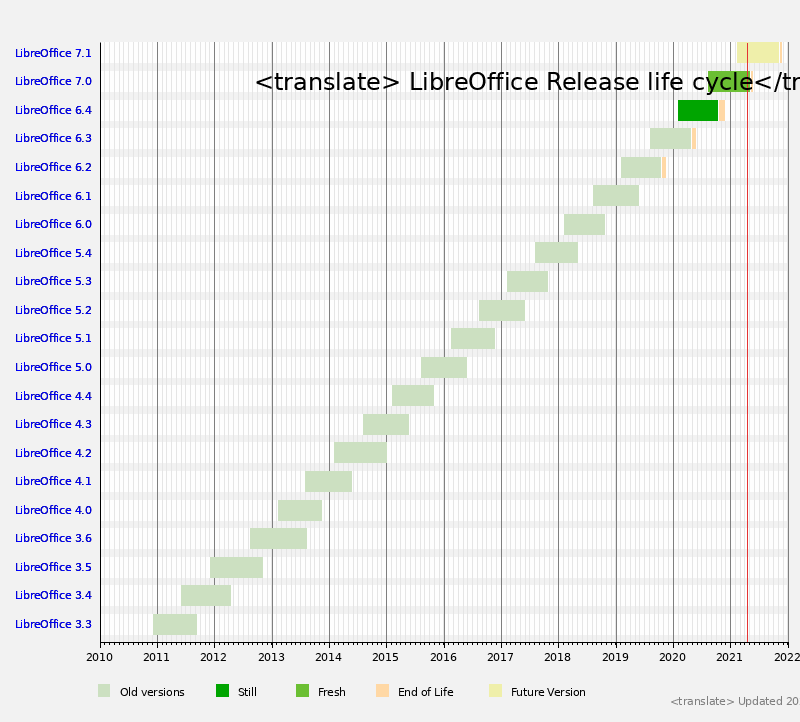Select the Fresh legend color box
The height and width of the screenshot is (722, 800).
click(x=302, y=691)
